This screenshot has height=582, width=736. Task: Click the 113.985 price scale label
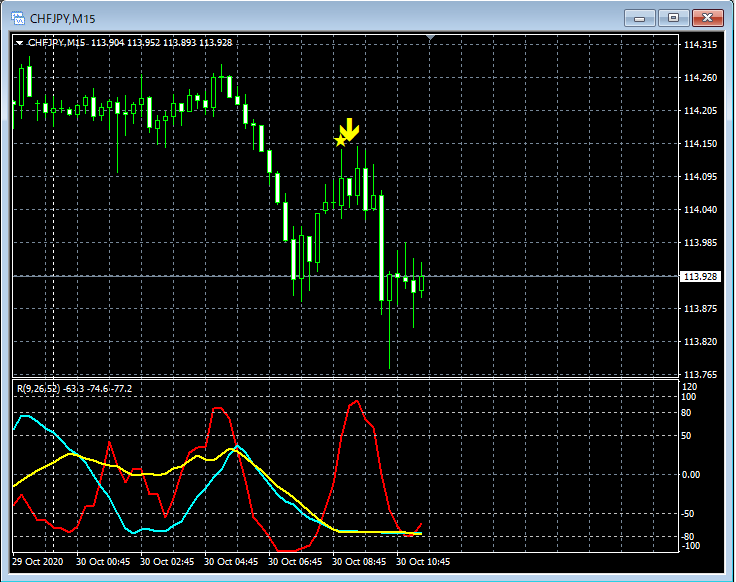pyautogui.click(x=700, y=242)
